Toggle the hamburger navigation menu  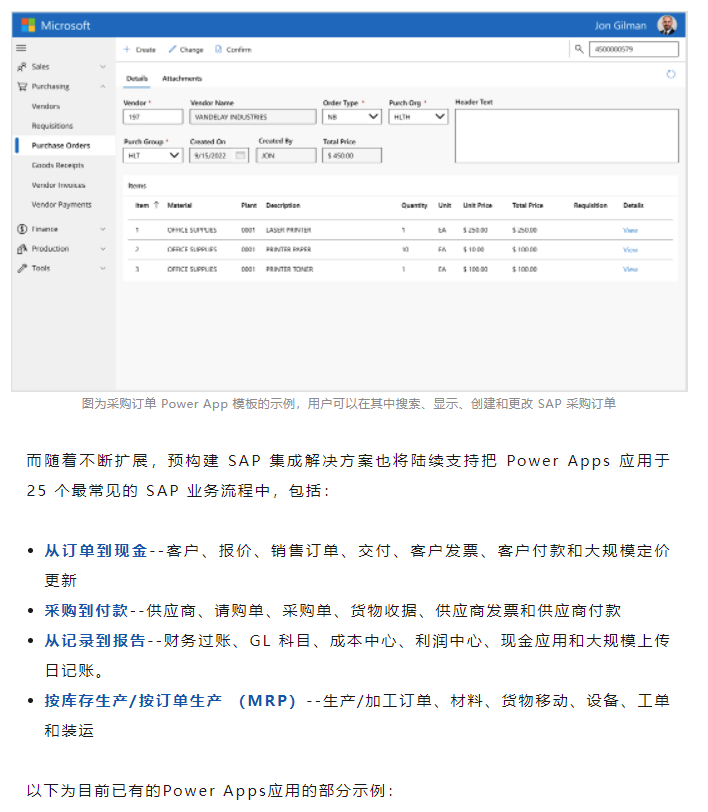21,48
